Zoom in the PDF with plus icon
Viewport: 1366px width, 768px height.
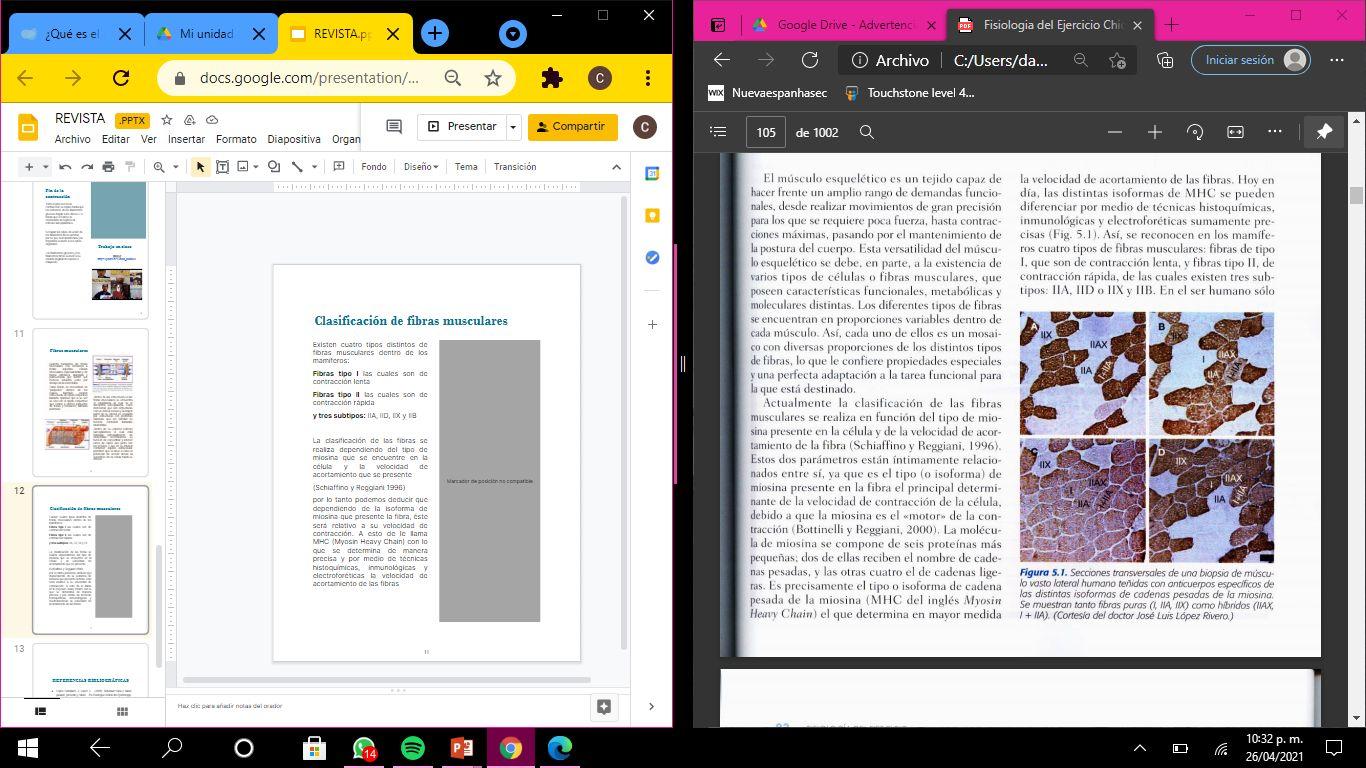click(1155, 132)
